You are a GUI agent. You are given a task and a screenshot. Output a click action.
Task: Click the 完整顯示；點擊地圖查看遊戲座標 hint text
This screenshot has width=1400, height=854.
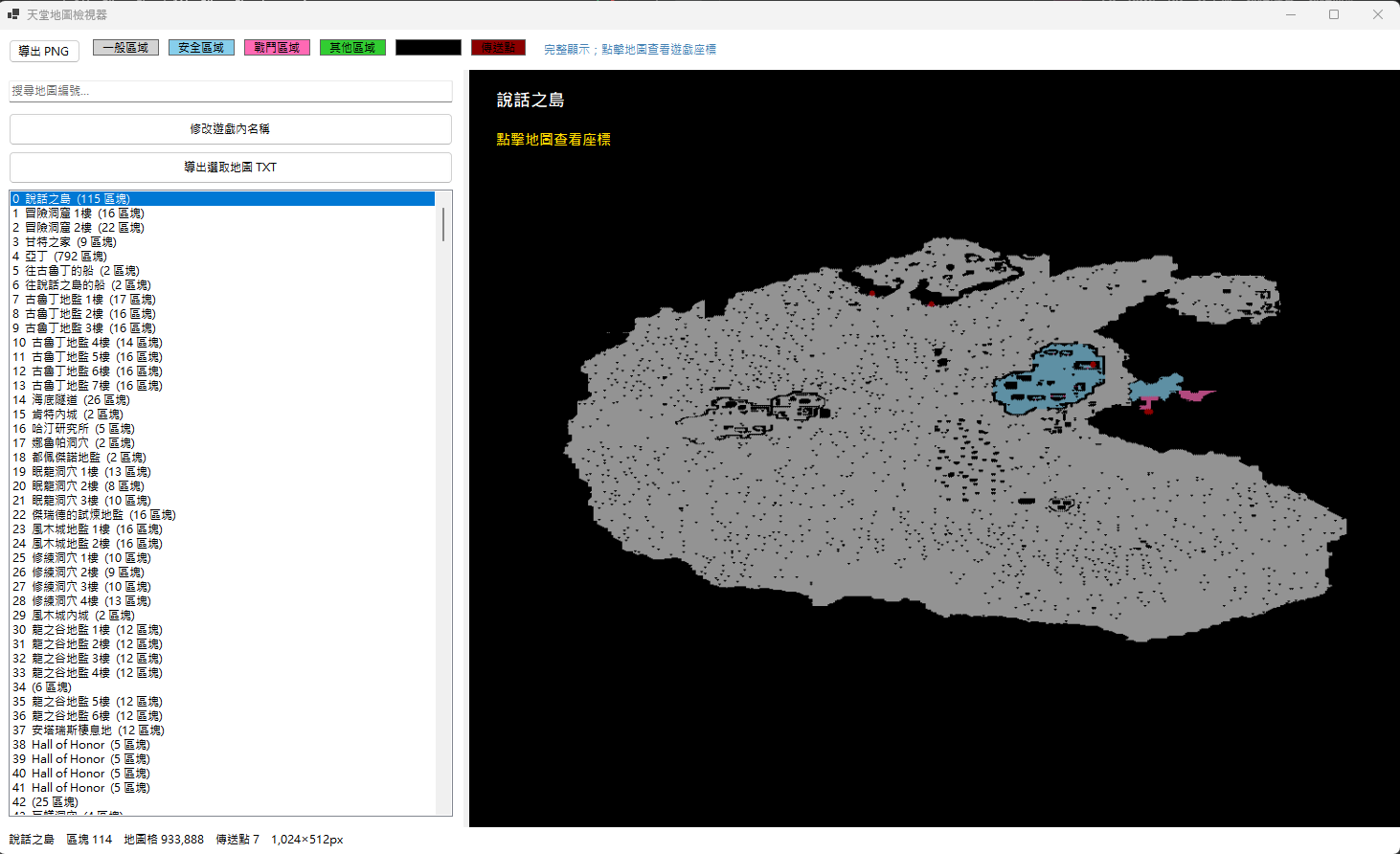point(630,49)
